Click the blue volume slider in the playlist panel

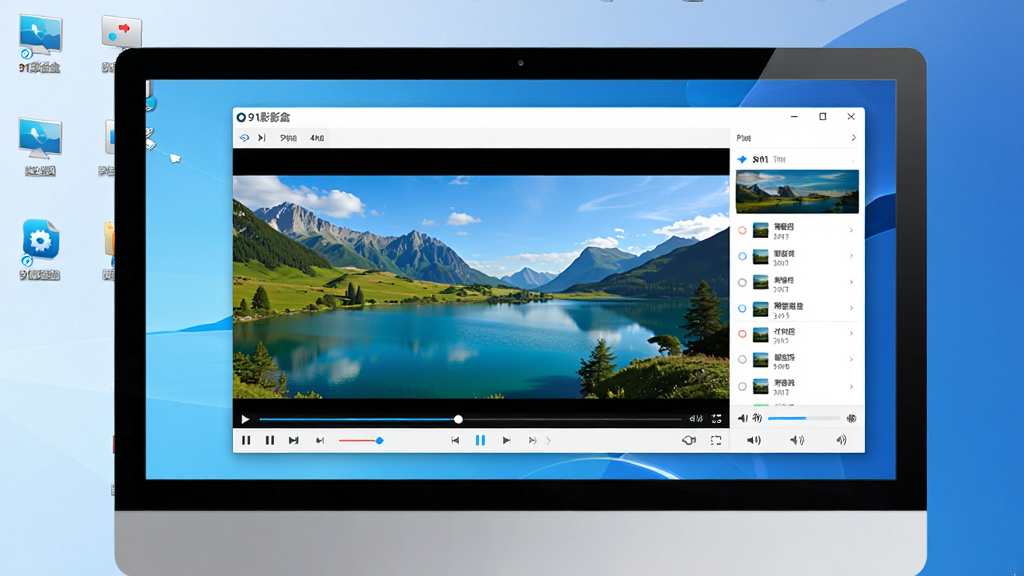click(804, 418)
